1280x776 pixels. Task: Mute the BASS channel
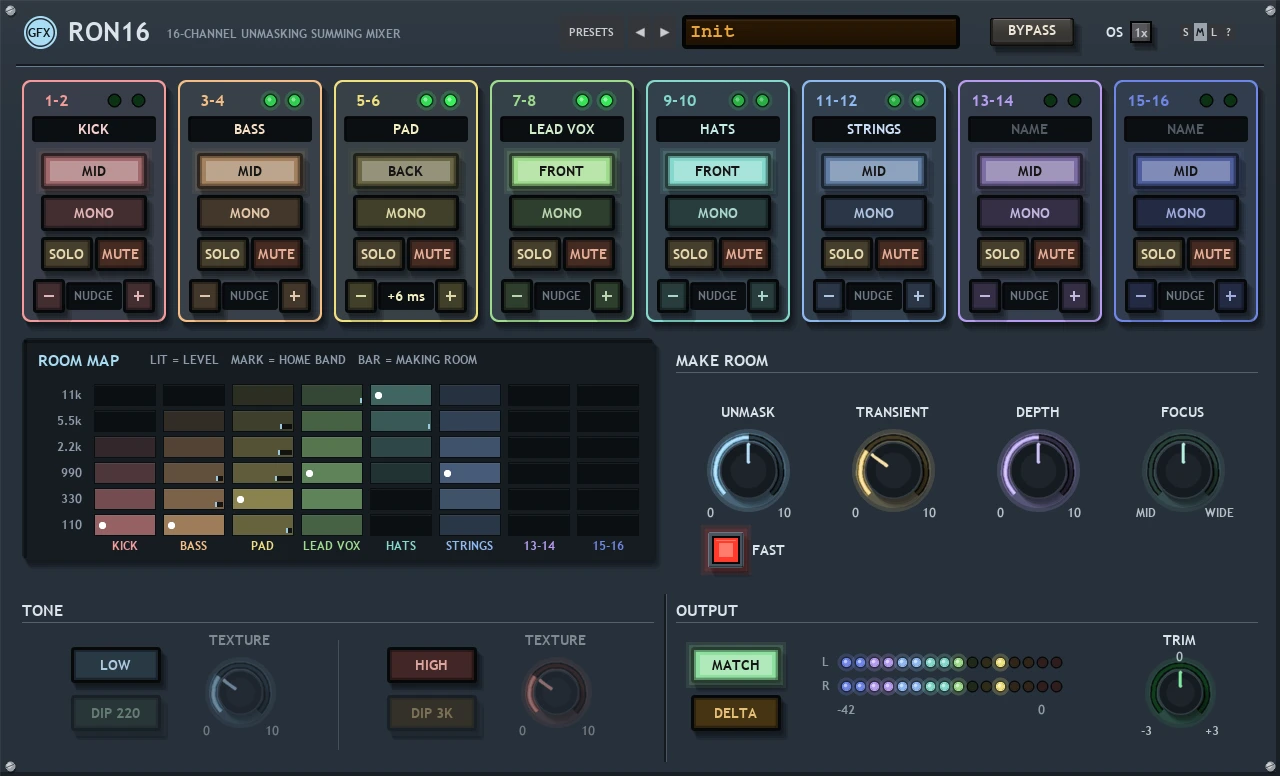tap(276, 254)
